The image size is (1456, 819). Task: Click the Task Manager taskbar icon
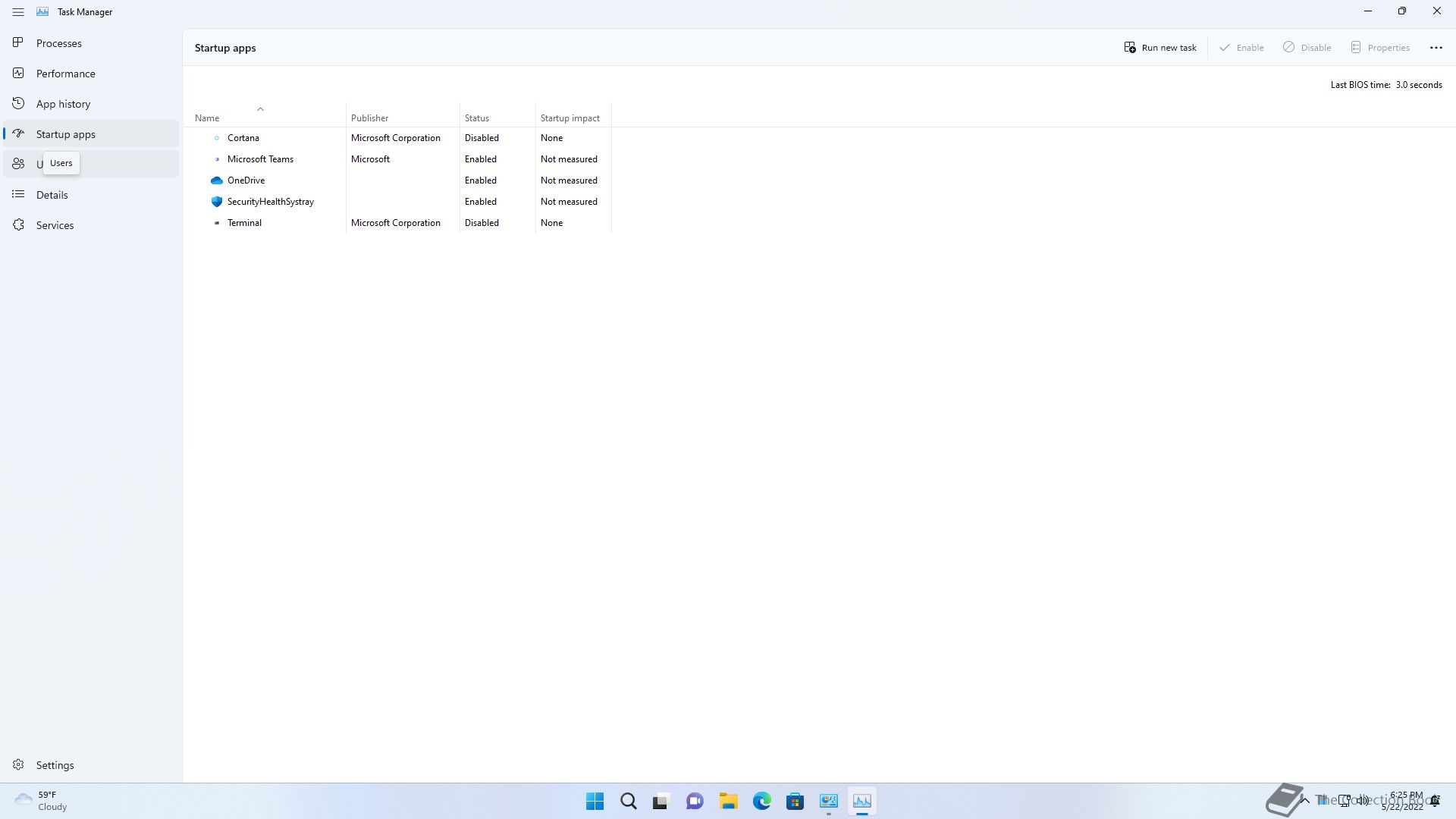coord(862,801)
